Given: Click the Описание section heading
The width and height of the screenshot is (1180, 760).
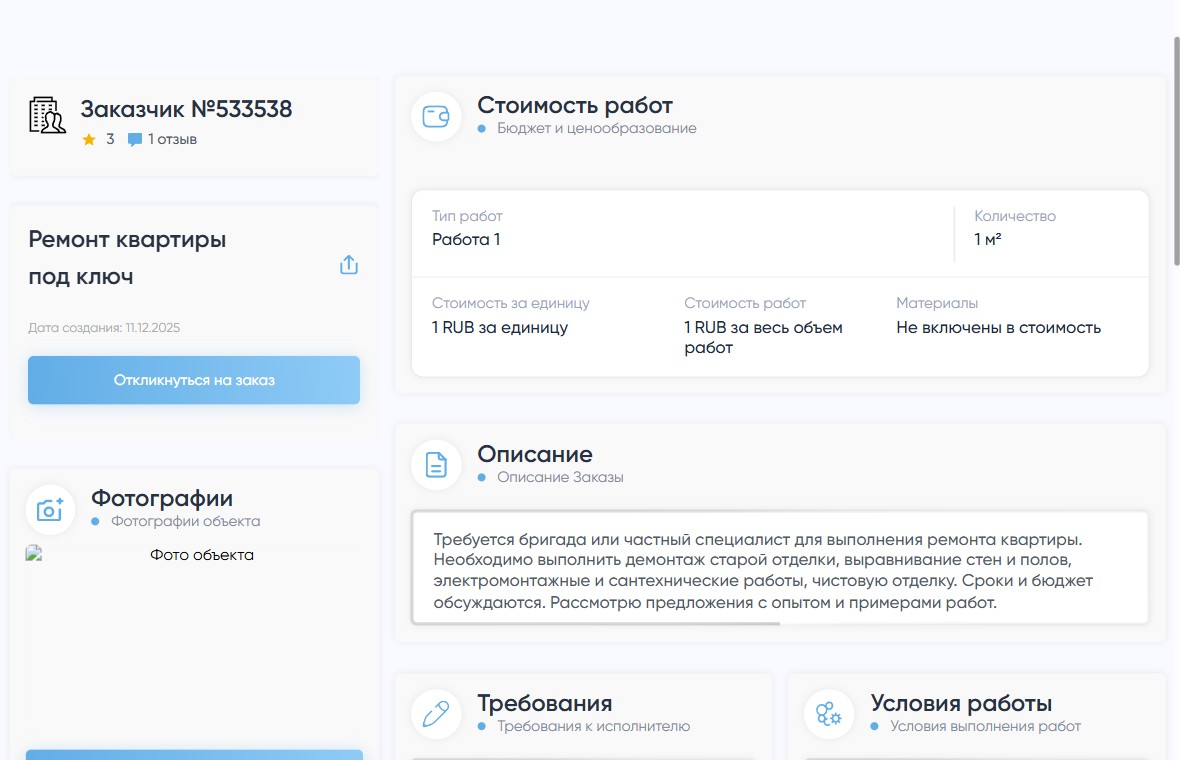Looking at the screenshot, I should [x=535, y=454].
